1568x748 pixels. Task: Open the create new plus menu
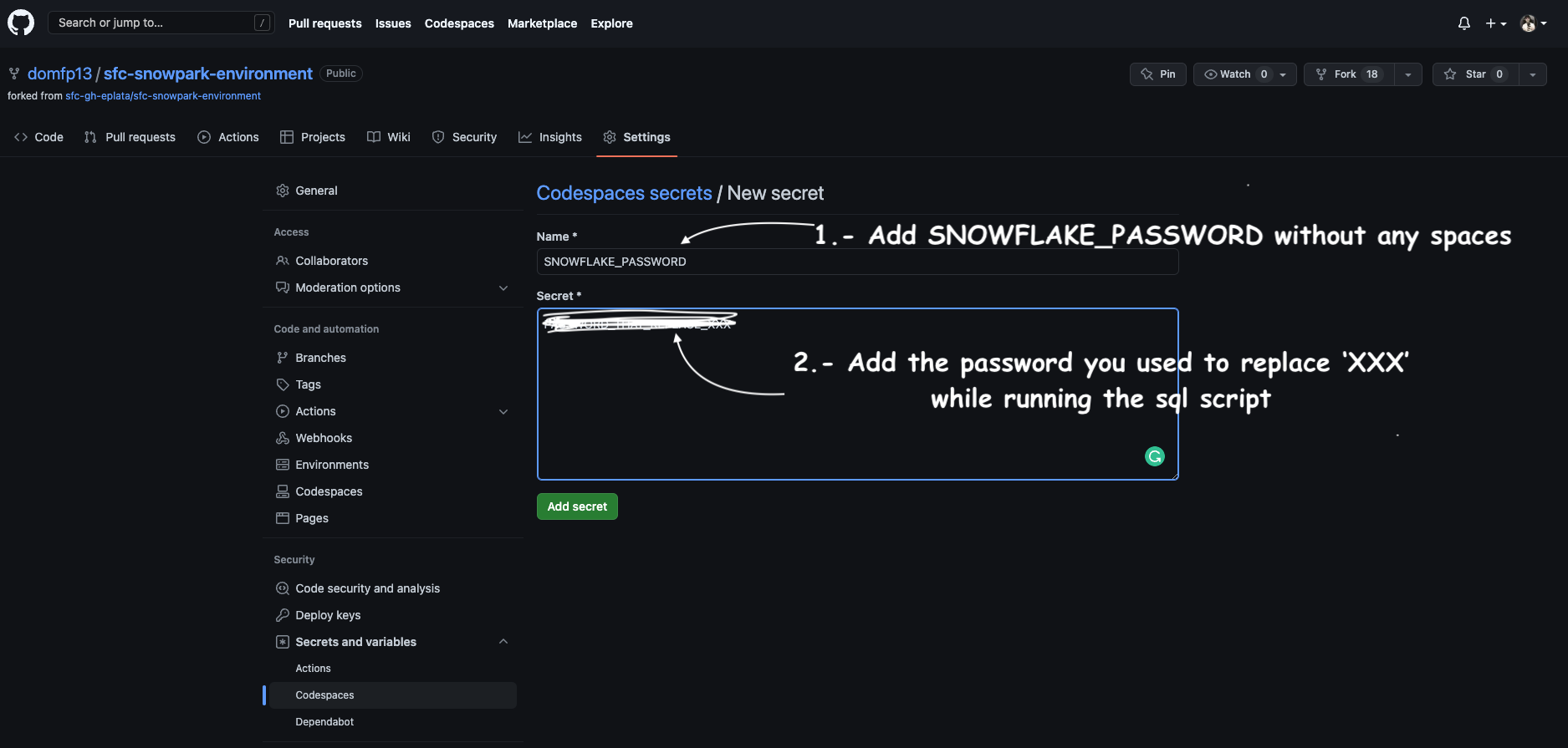click(x=1496, y=23)
